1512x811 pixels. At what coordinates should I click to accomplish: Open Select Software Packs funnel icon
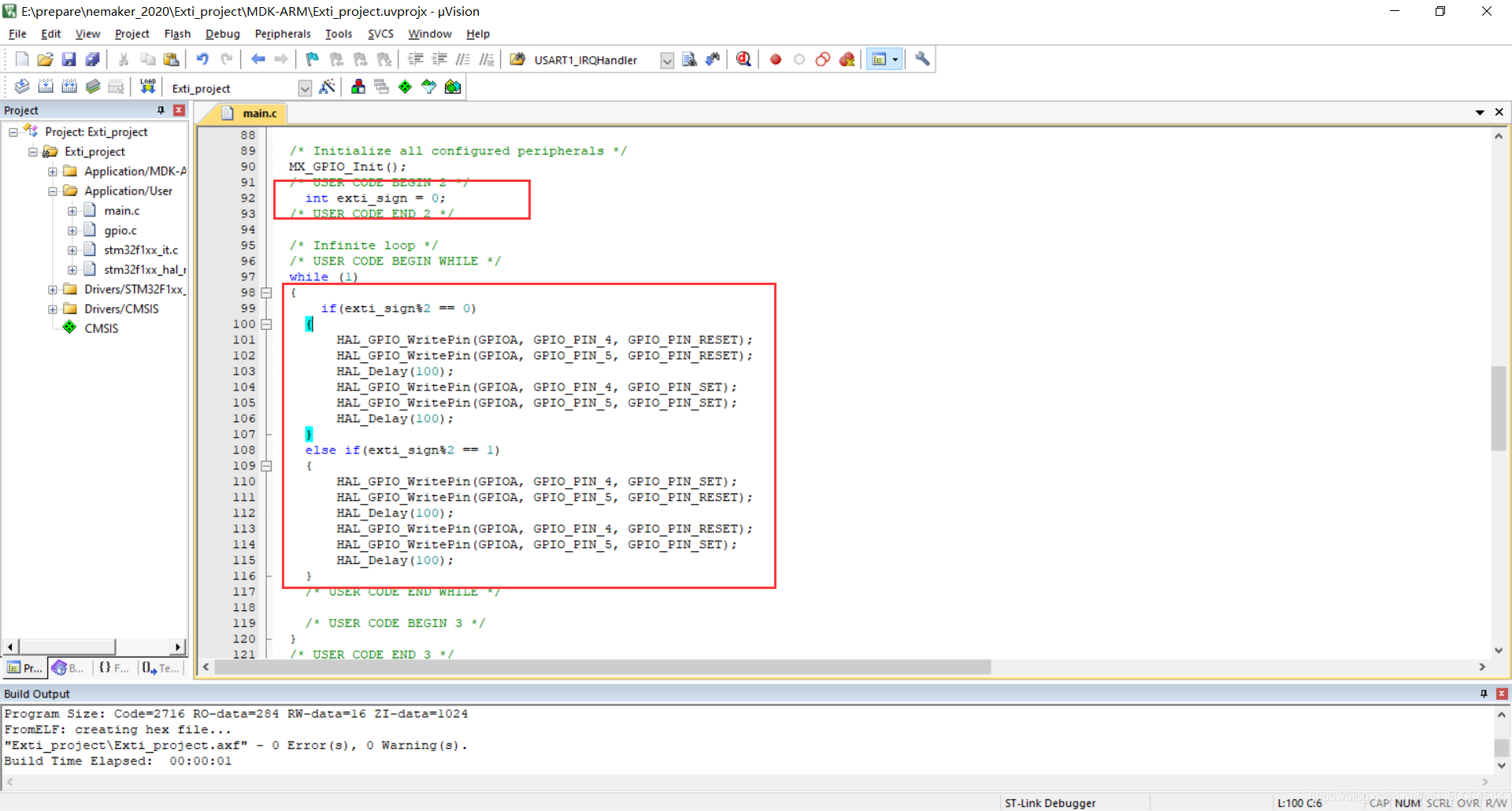[428, 87]
